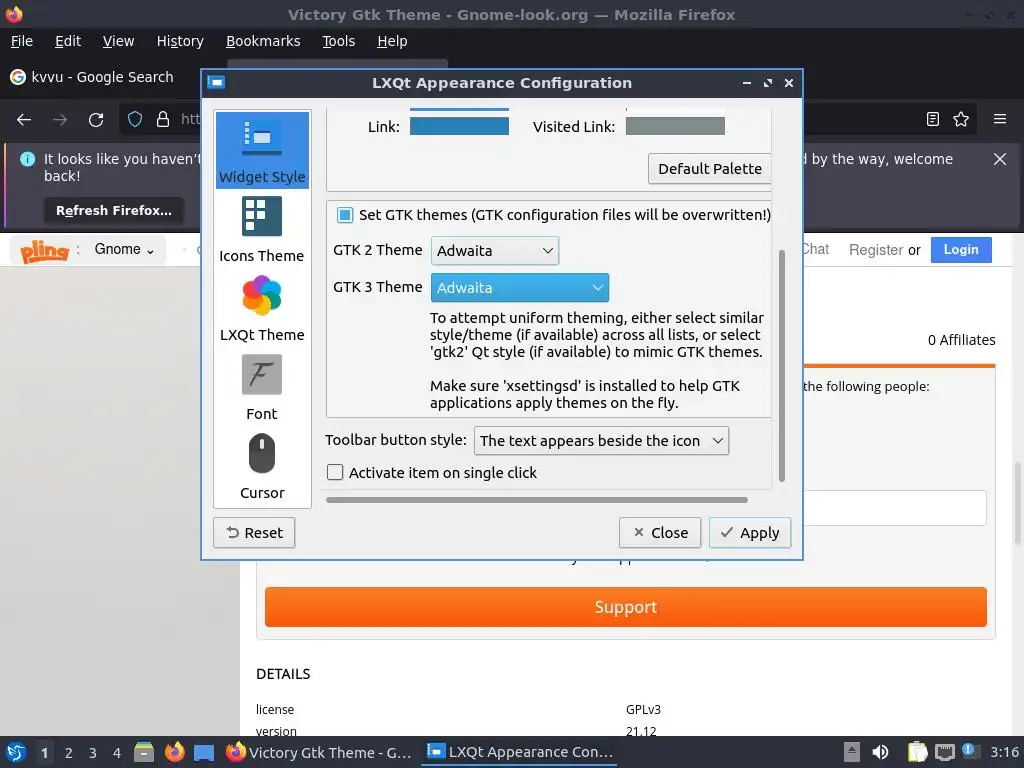Click the taskbar clock
The width and height of the screenshot is (1024, 768).
pyautogui.click(x=1004, y=752)
